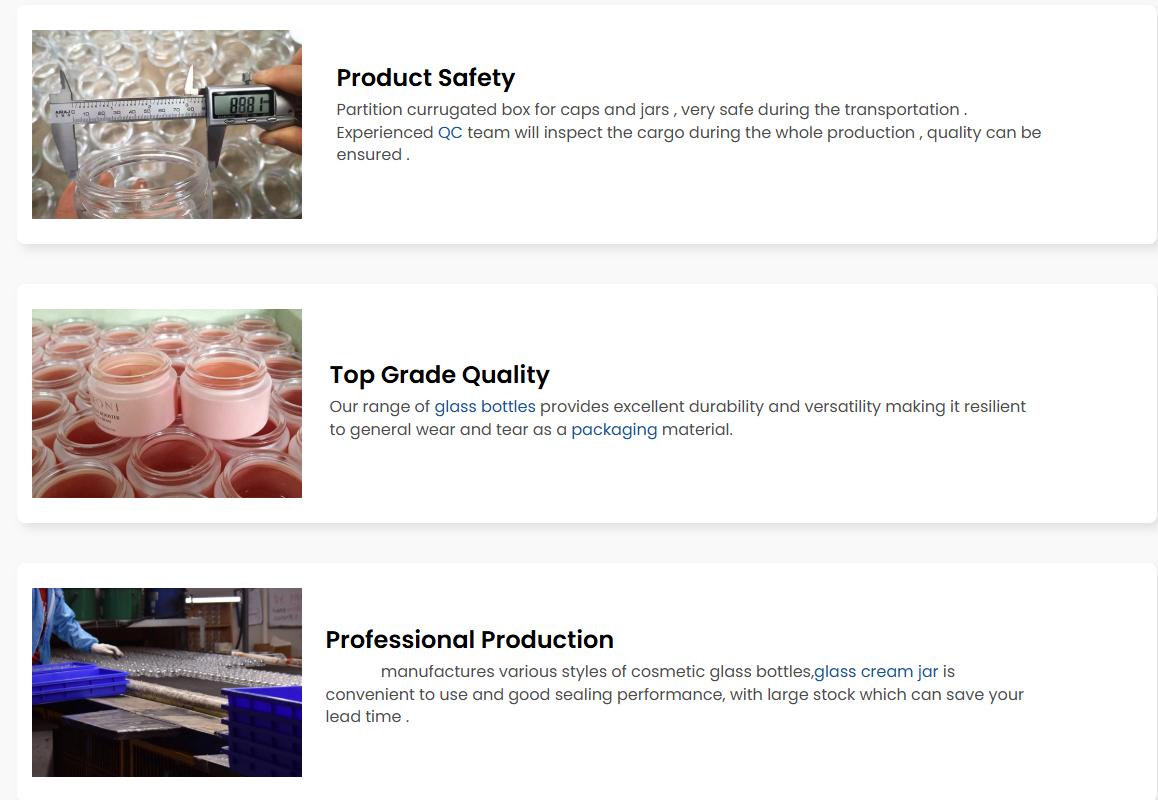Viewport: 1158px width, 800px height.
Task: Click the 'Partition currugated box' sentence
Action: coord(651,110)
